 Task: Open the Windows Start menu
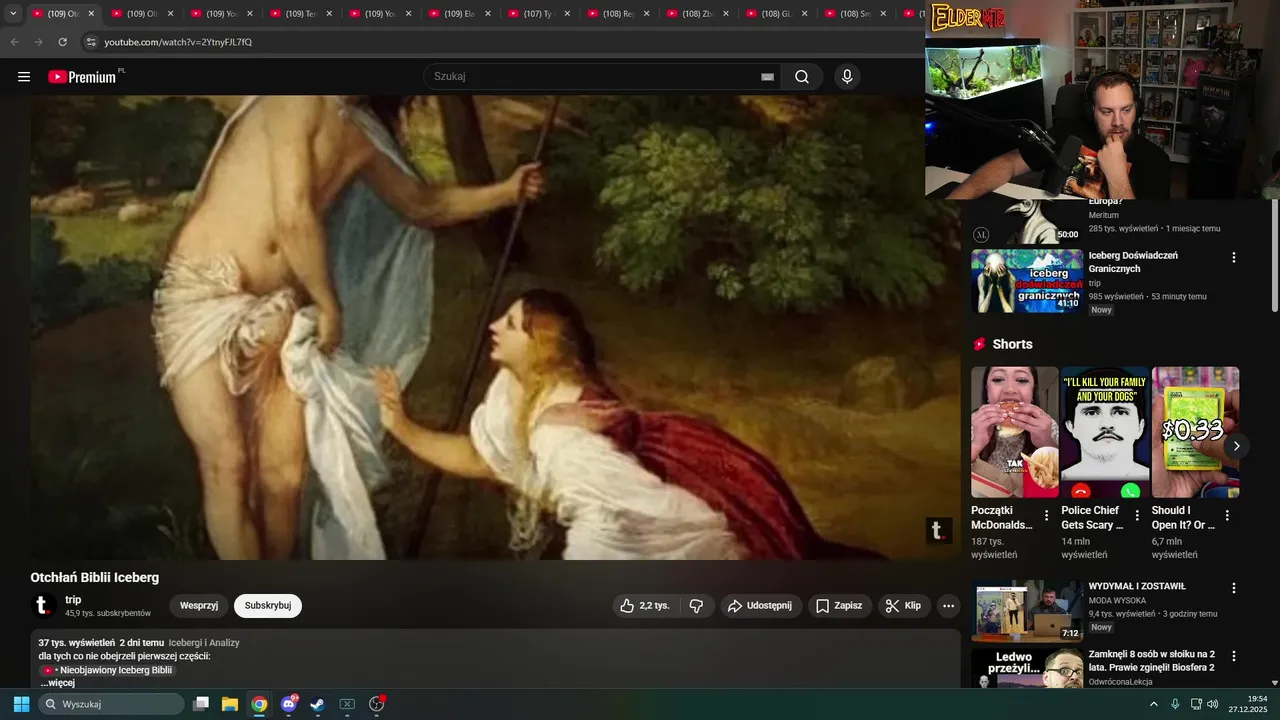click(x=21, y=704)
